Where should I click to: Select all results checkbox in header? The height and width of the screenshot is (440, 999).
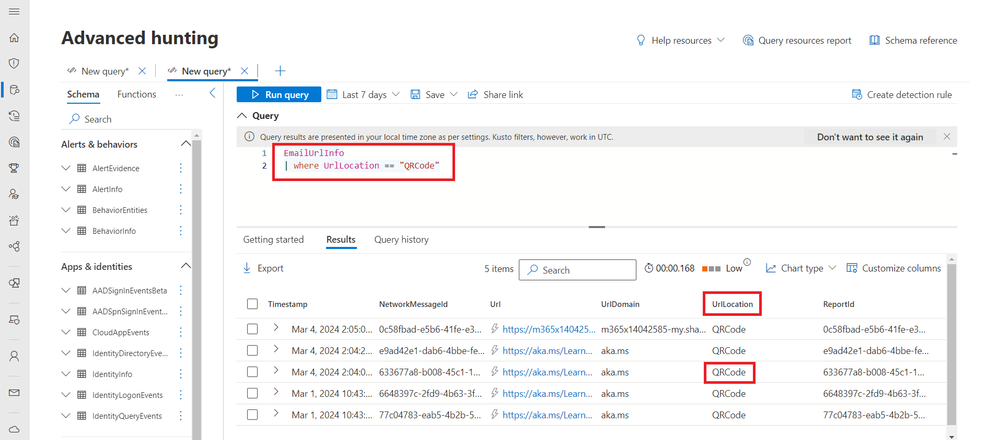(x=252, y=304)
